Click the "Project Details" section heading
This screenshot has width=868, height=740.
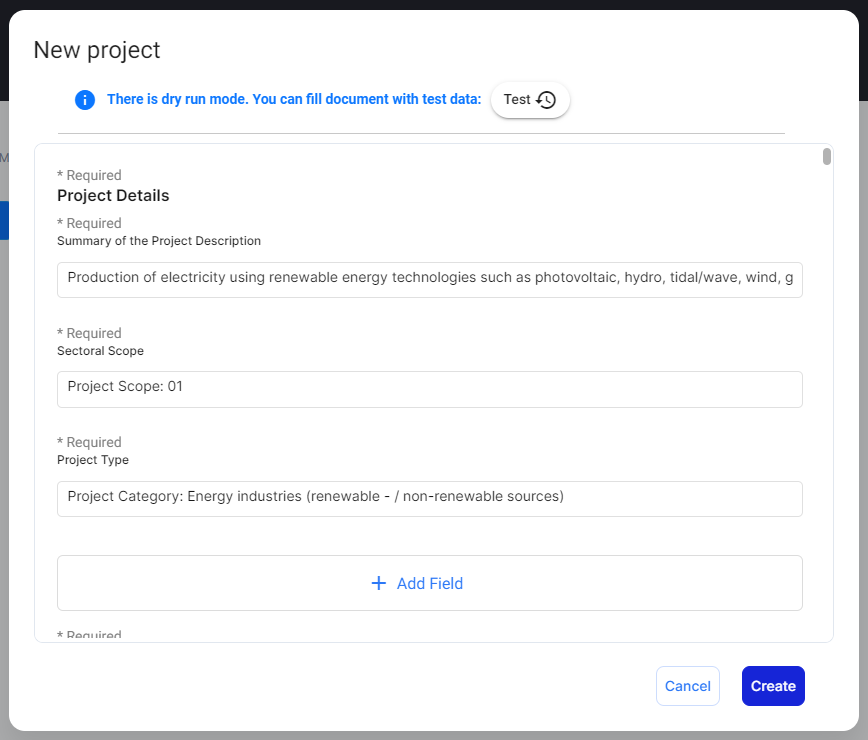click(113, 196)
